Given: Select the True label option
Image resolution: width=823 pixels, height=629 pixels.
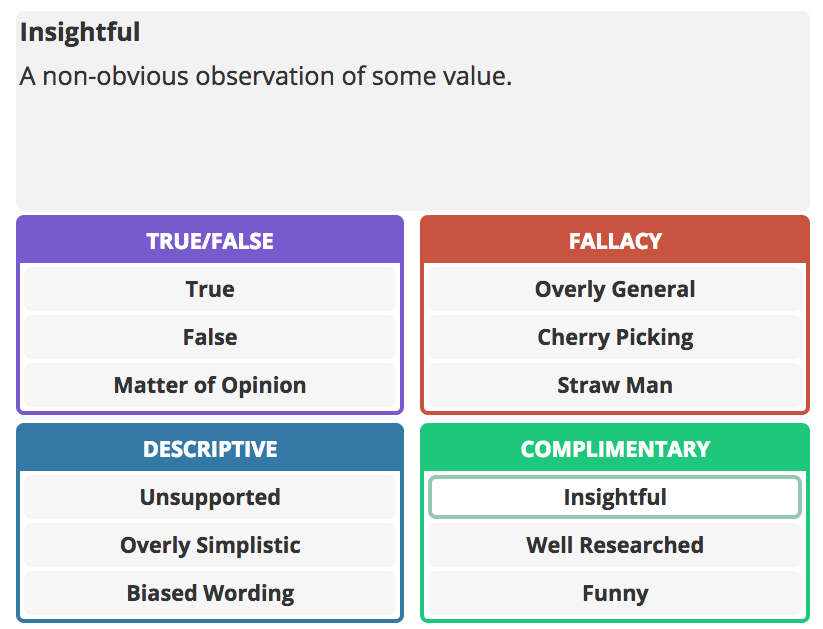Looking at the screenshot, I should tap(210, 289).
